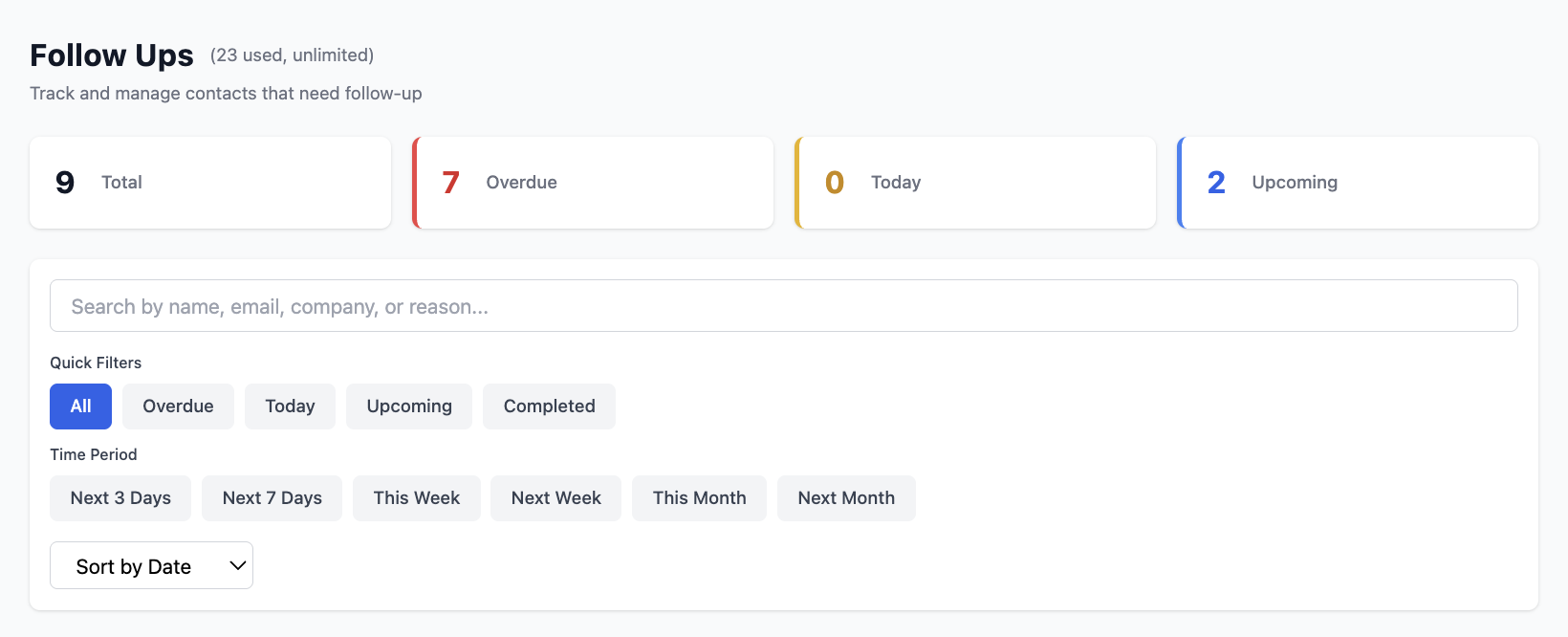Show only Completed follow-ups
The height and width of the screenshot is (637, 1568).
pos(549,406)
